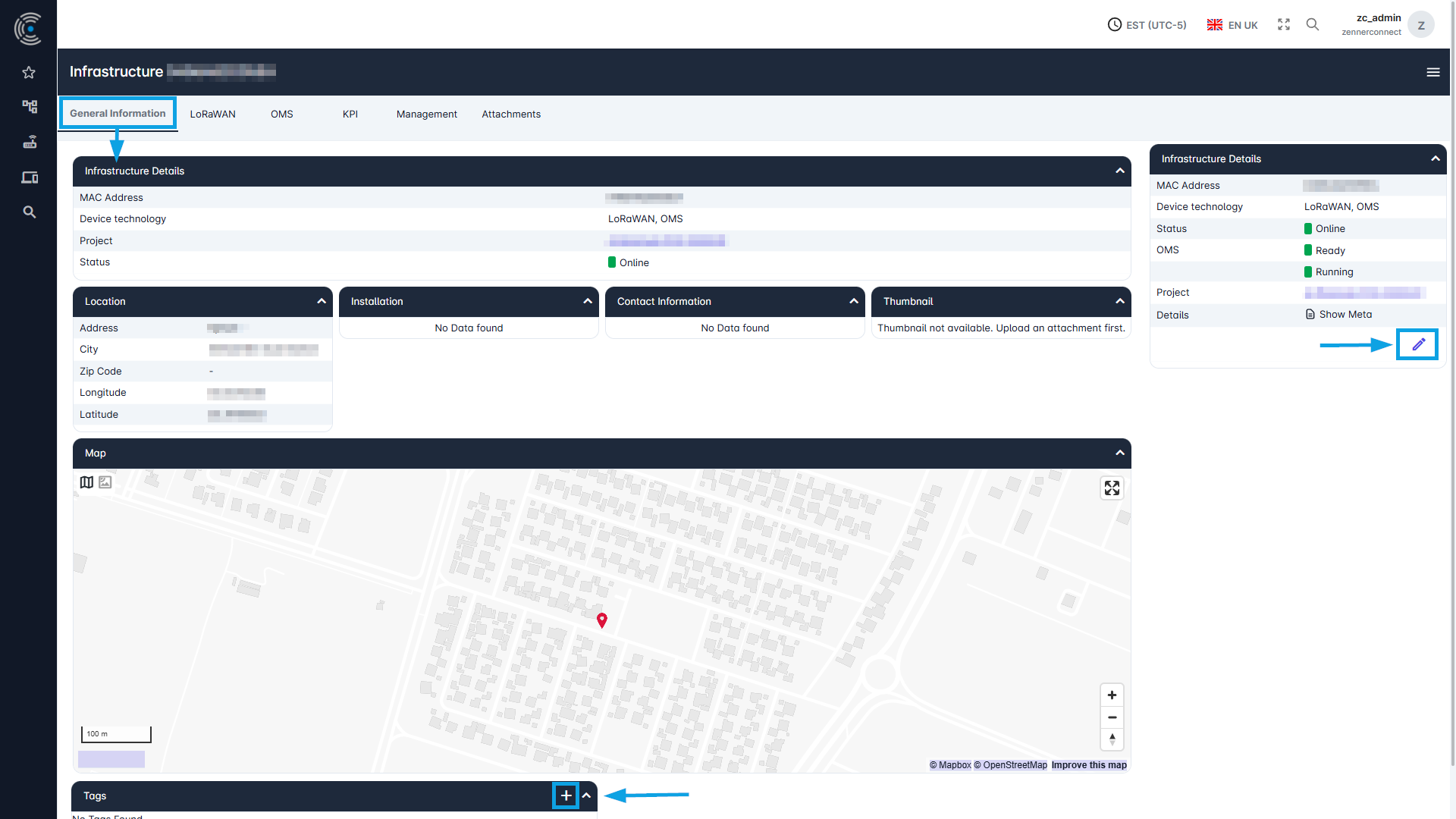Enter fullscreen using the top bar expand icon

[1283, 24]
